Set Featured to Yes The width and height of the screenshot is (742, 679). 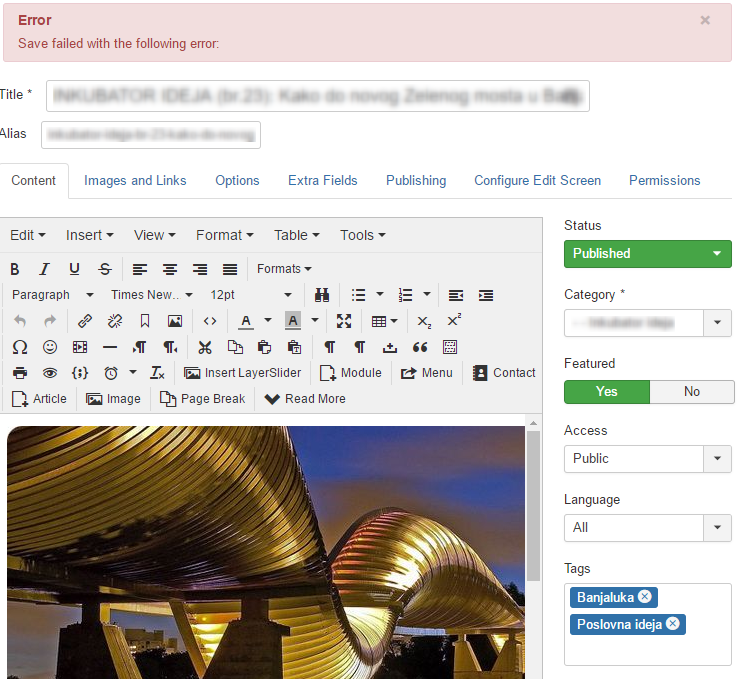[x=607, y=392]
